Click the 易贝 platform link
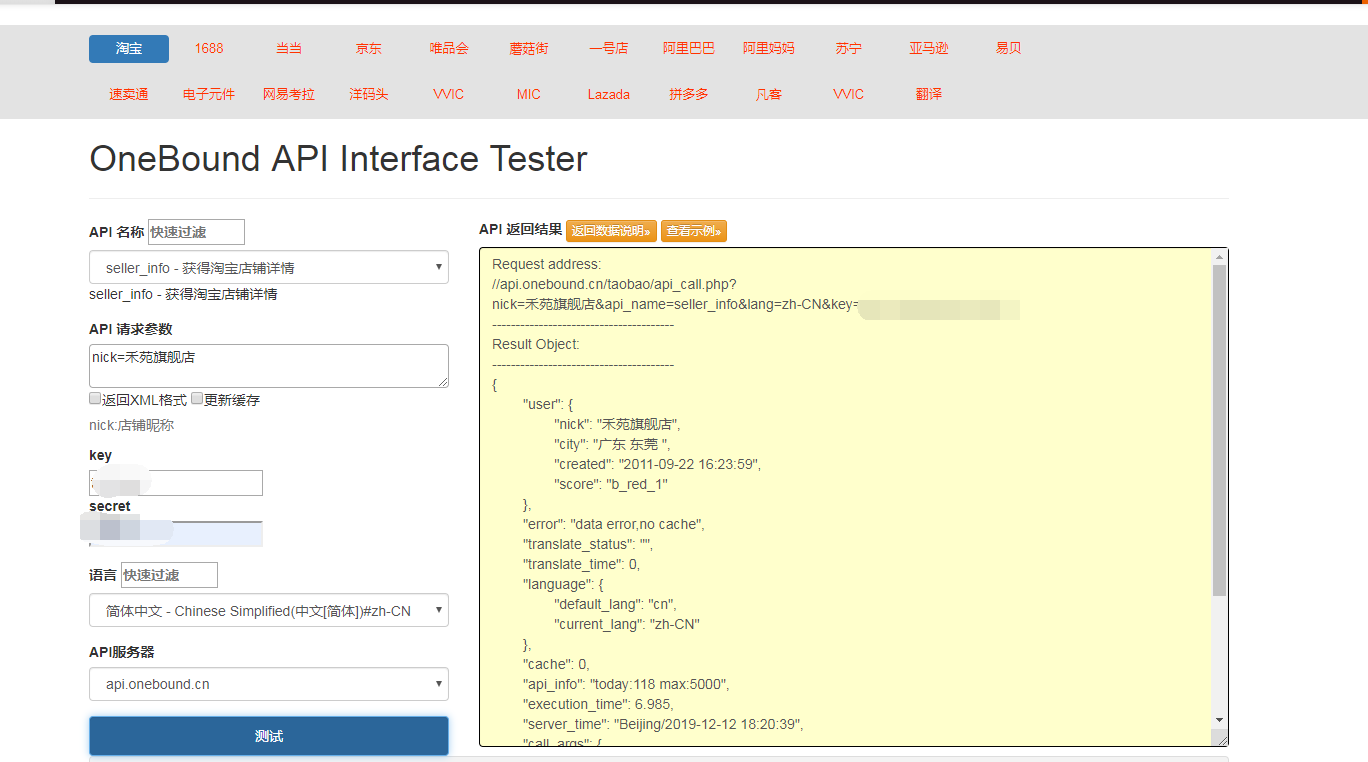Image resolution: width=1368 pixels, height=762 pixels. 1009,49
